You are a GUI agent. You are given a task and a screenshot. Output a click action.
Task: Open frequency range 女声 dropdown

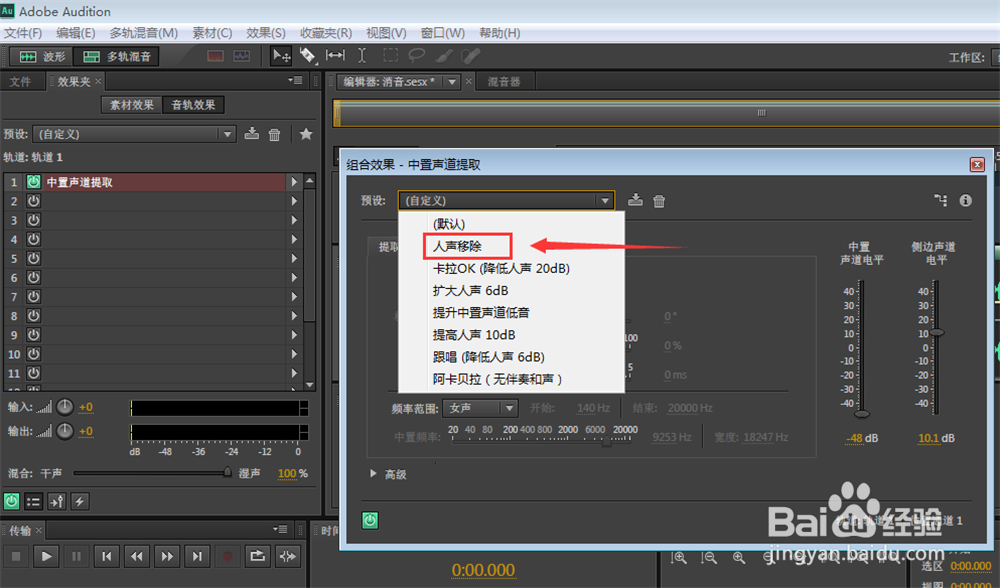pyautogui.click(x=480, y=408)
